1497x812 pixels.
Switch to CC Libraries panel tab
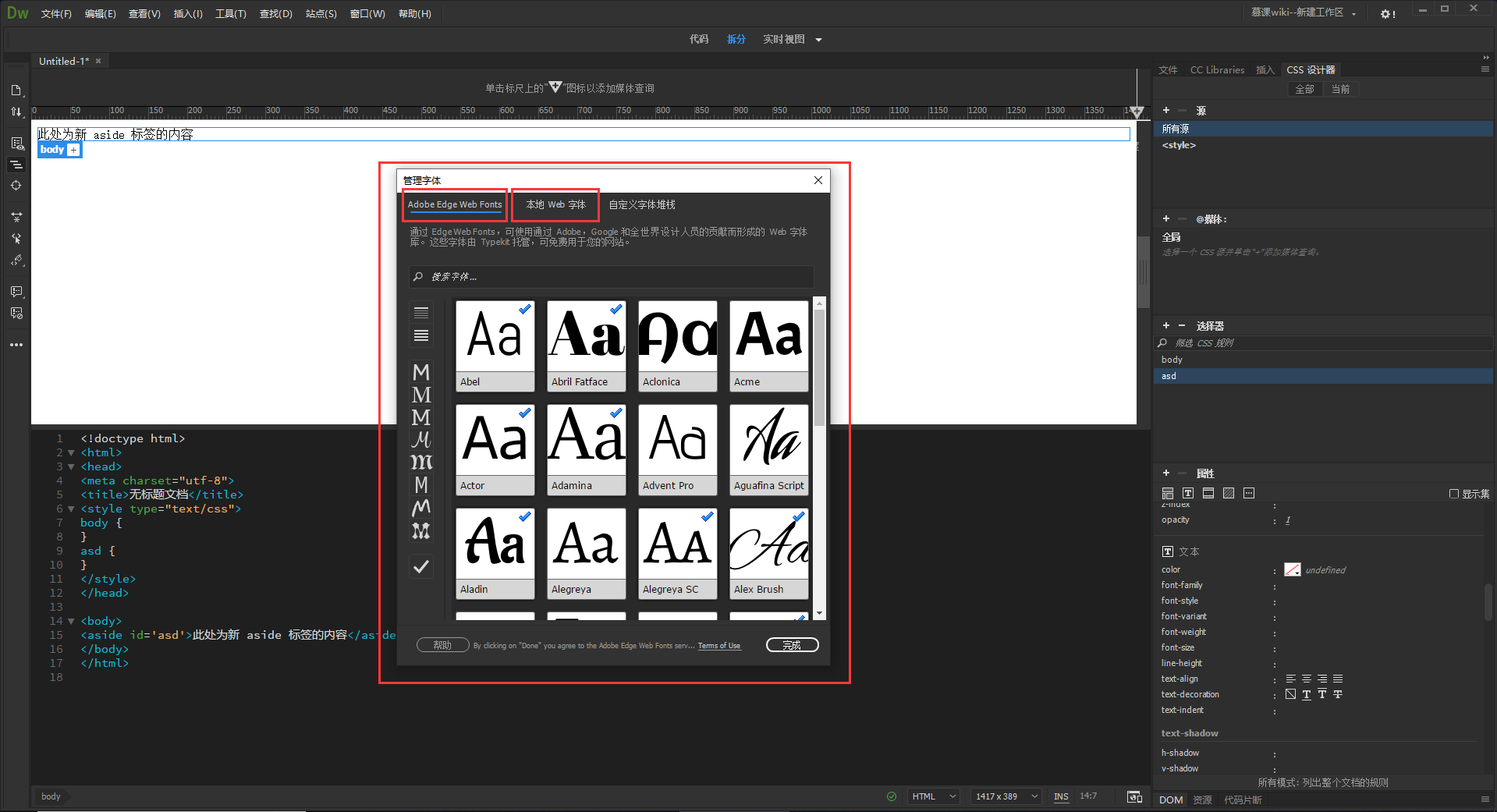click(x=1217, y=69)
